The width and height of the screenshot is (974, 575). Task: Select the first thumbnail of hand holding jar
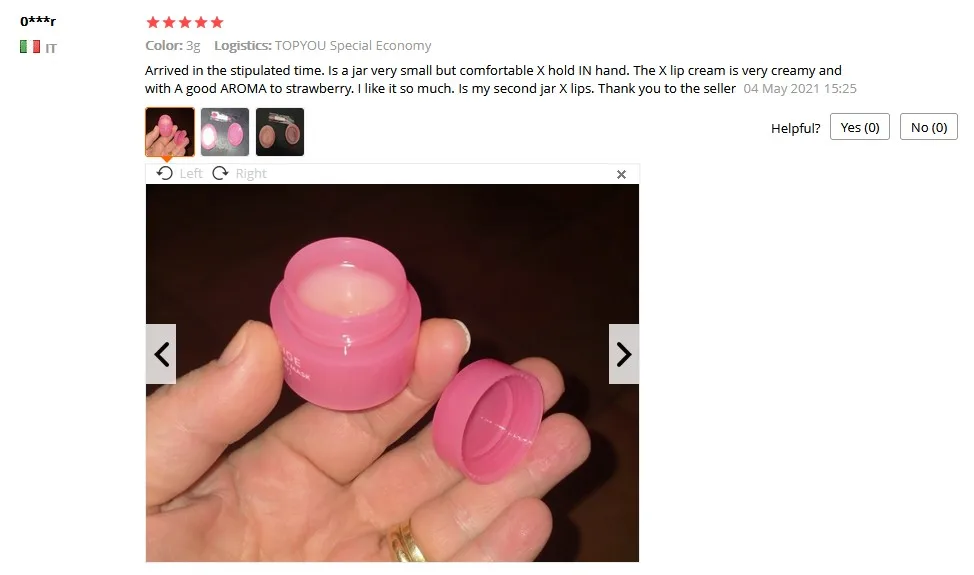[170, 132]
